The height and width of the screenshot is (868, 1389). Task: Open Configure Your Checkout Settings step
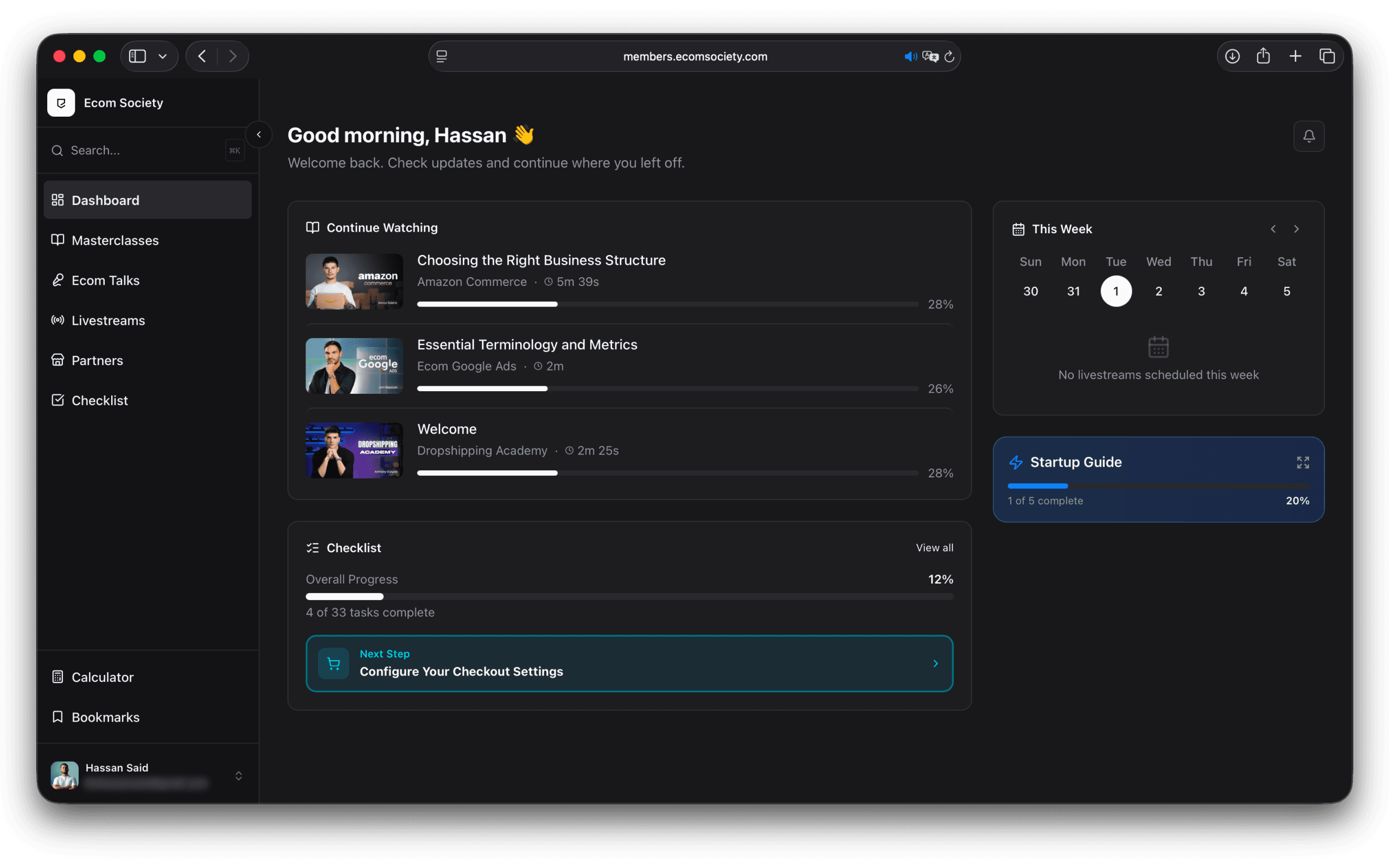(629, 663)
